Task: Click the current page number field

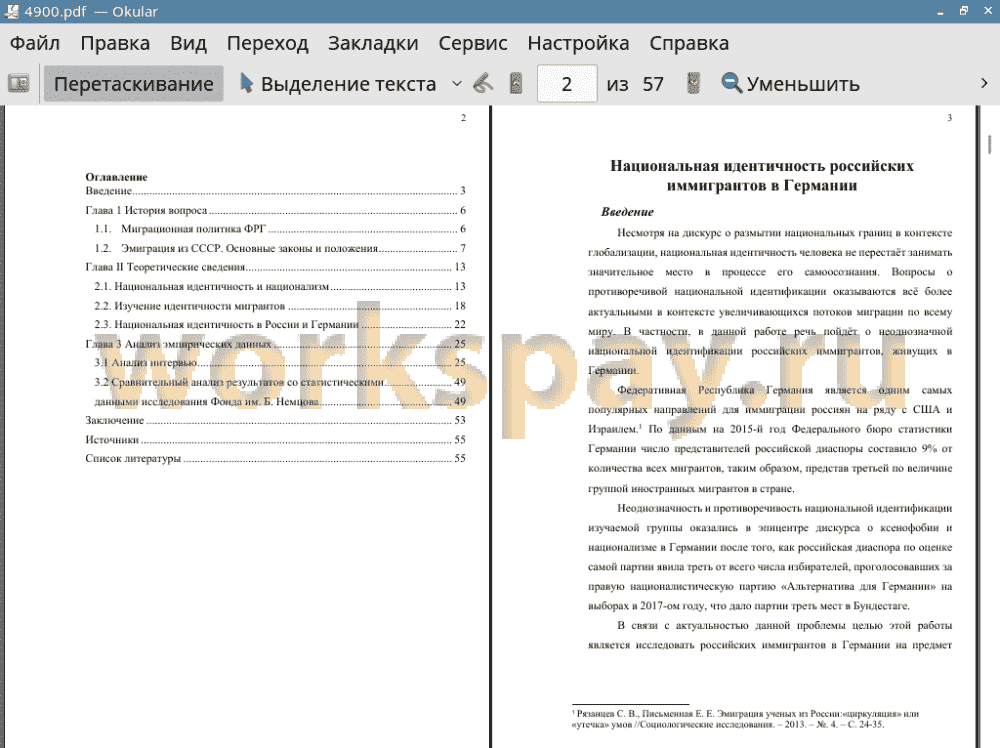Action: 567,84
